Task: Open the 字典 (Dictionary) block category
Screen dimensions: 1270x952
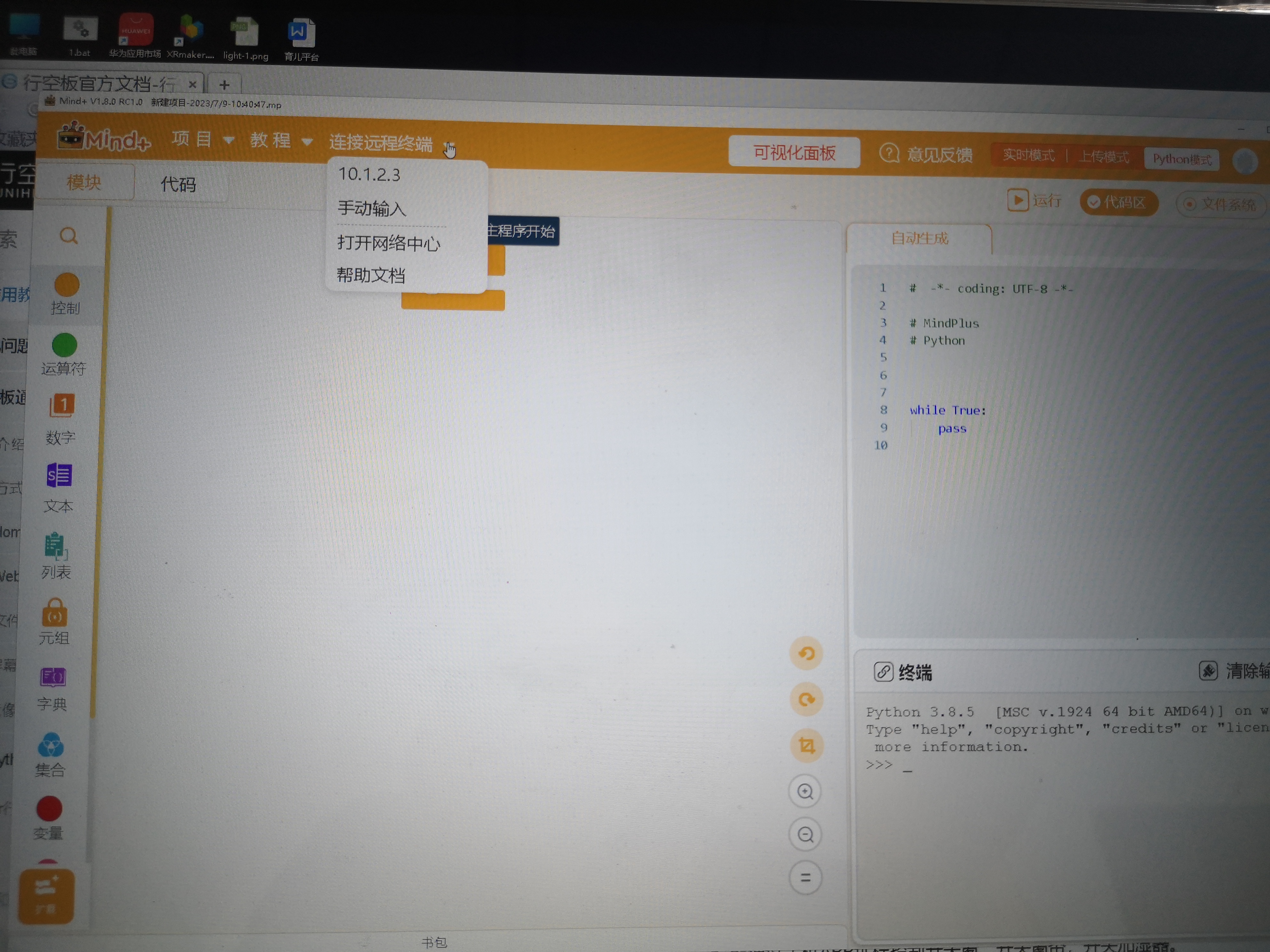Action: 52,689
